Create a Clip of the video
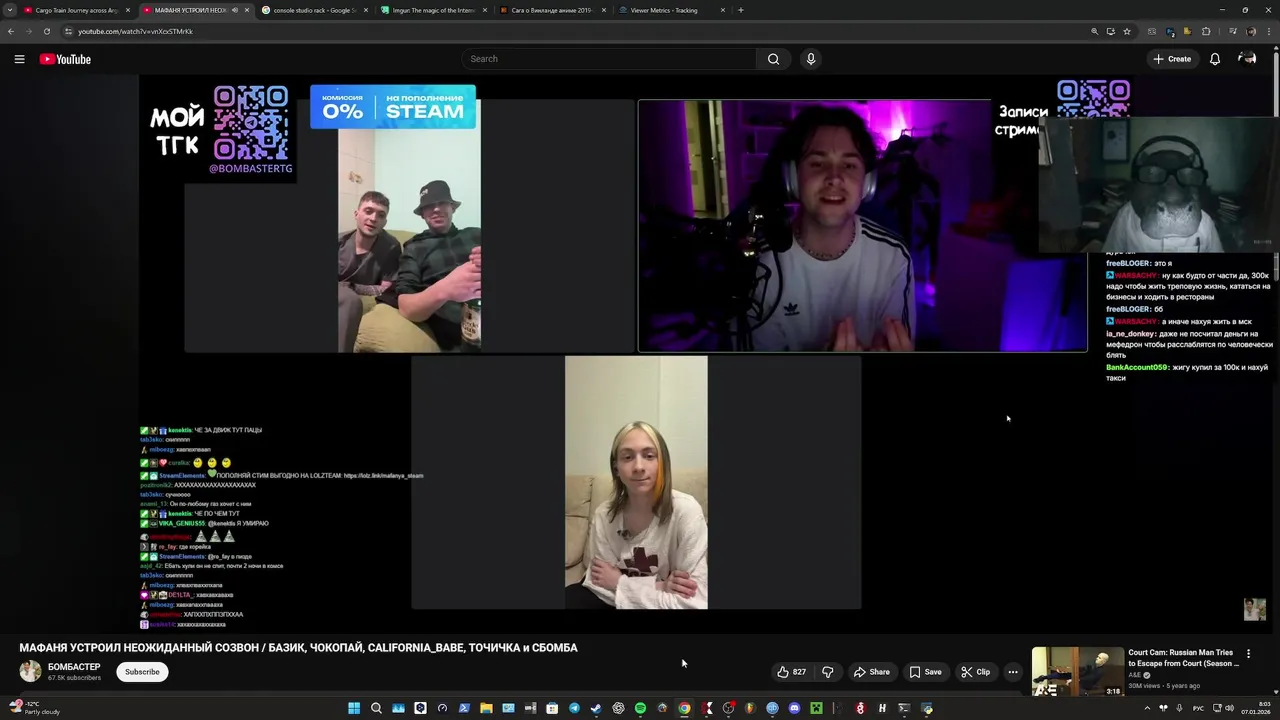This screenshot has height=720, width=1280. [975, 672]
